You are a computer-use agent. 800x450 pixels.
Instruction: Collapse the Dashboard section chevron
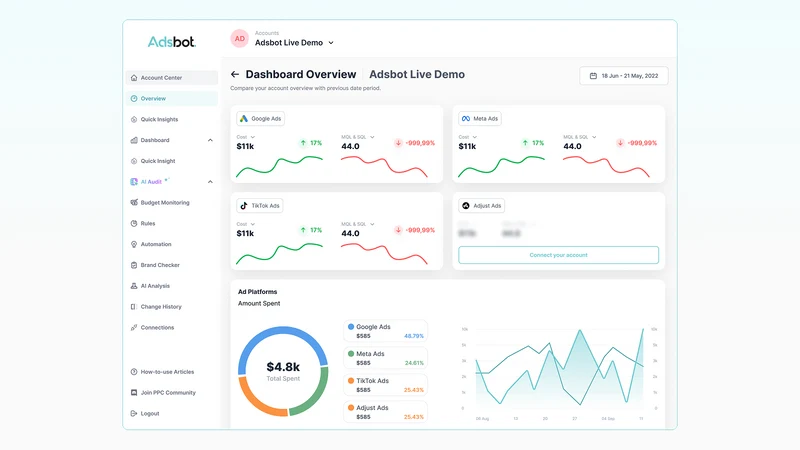point(210,140)
